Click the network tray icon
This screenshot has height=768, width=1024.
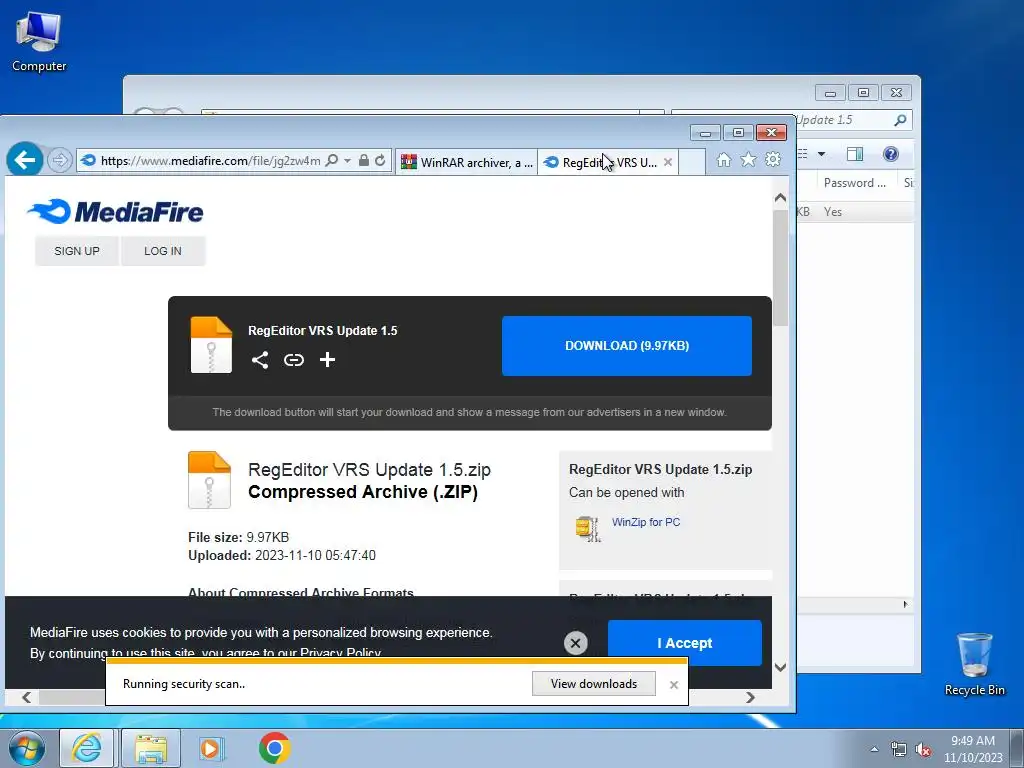pyautogui.click(x=899, y=750)
